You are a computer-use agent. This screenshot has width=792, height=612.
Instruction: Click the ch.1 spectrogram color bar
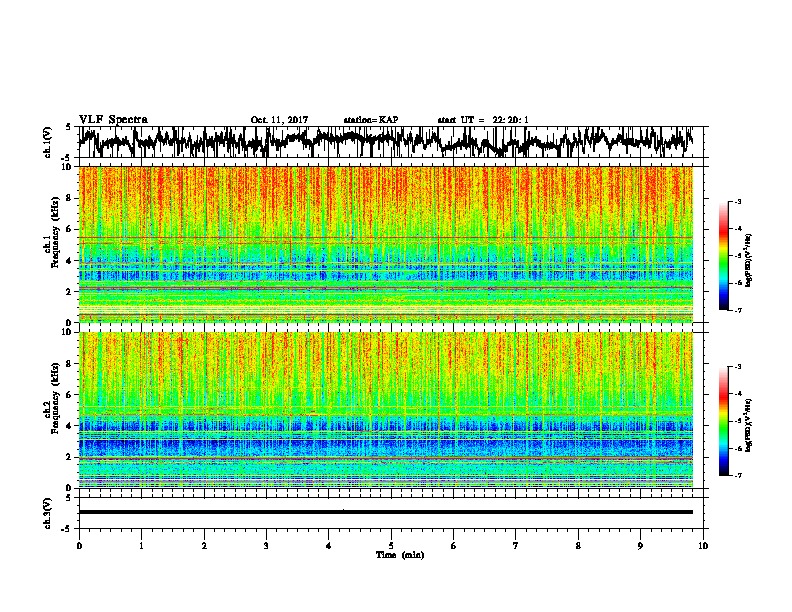(723, 256)
